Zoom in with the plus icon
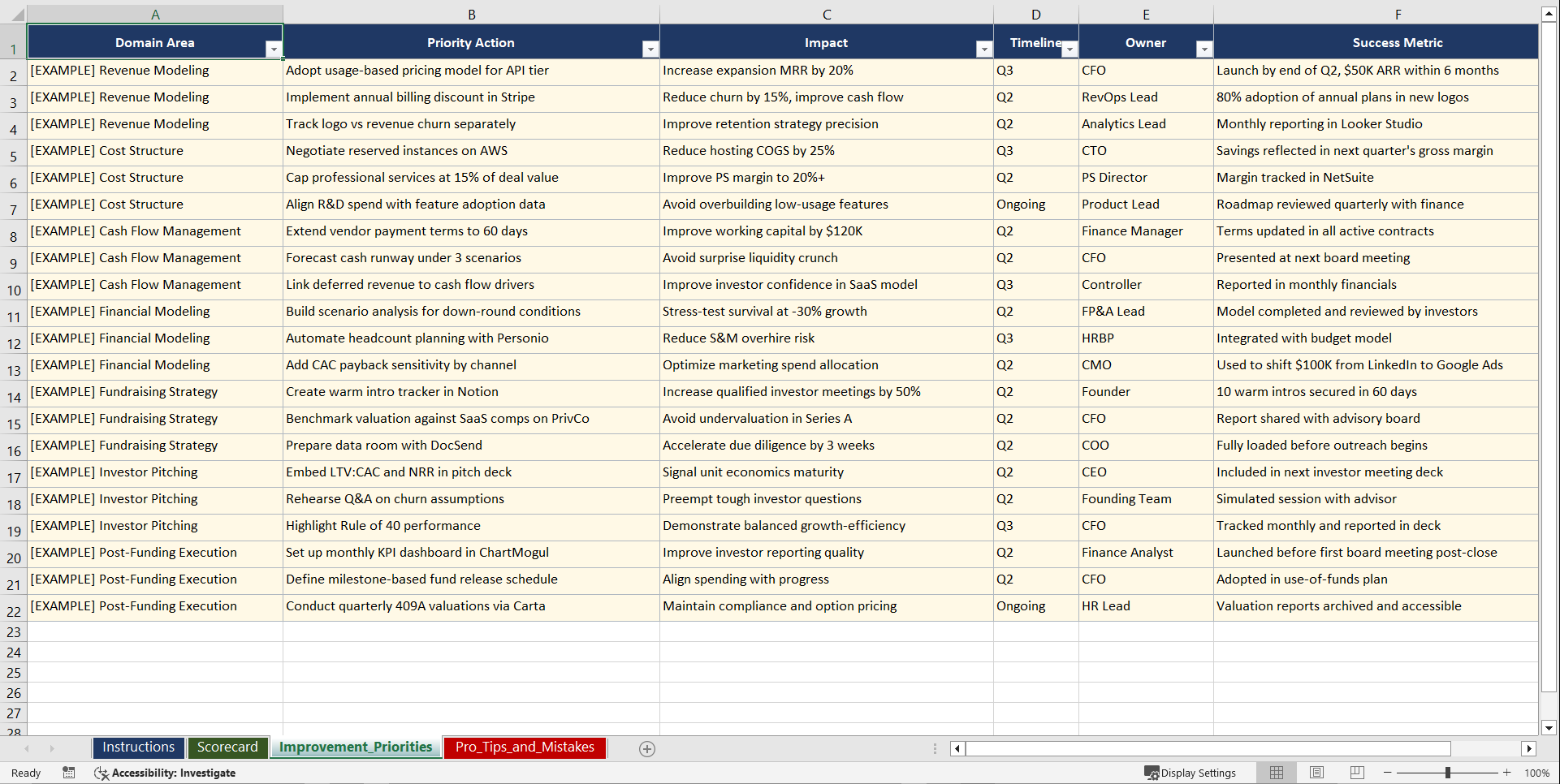 [x=1507, y=773]
